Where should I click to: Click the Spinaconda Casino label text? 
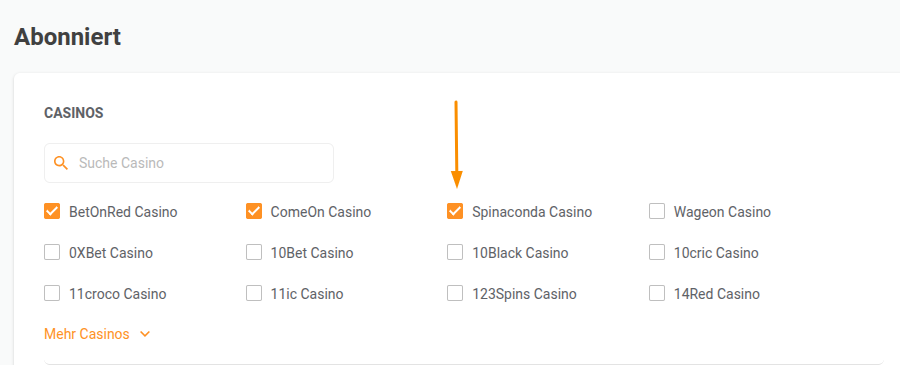click(x=532, y=212)
